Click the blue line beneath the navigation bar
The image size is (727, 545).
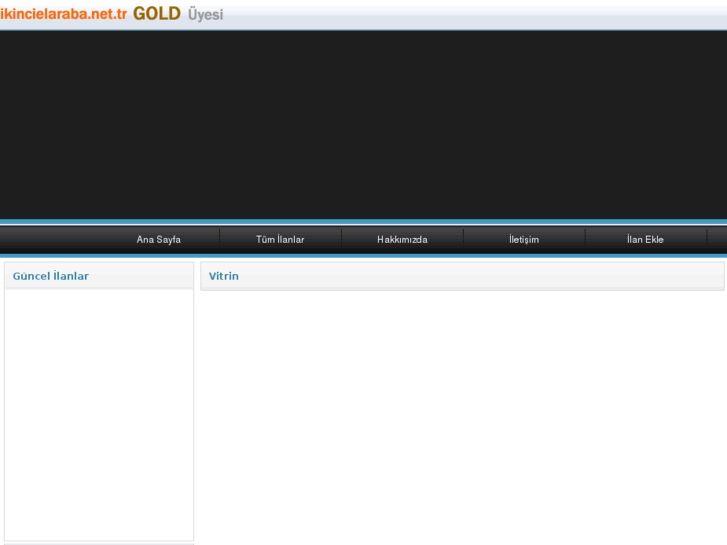click(x=363, y=255)
